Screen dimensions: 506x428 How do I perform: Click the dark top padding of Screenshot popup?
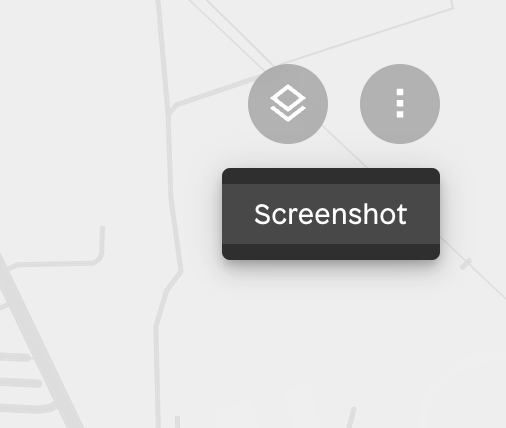click(x=331, y=176)
